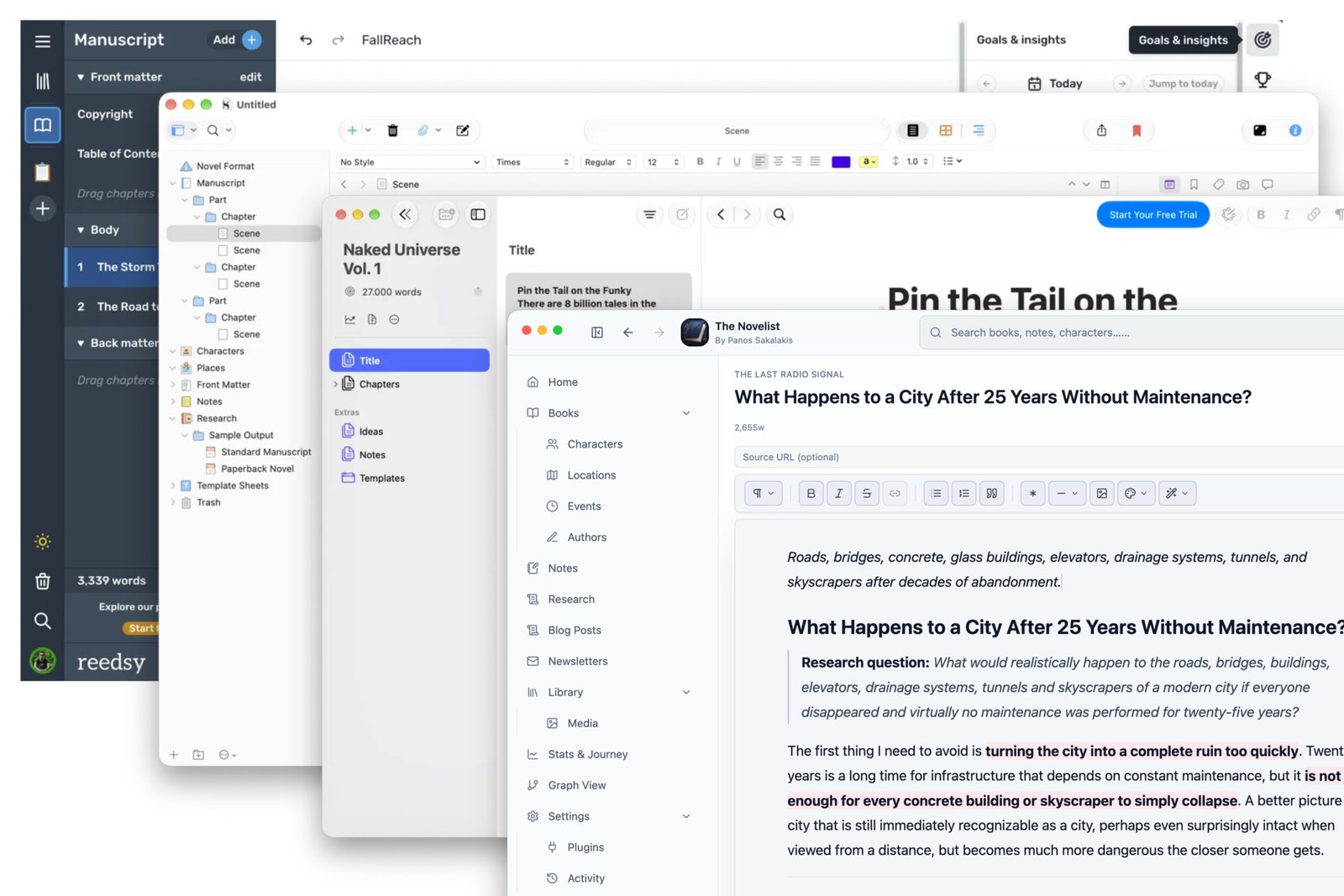Open the Scrivener inspector info icon
This screenshot has width=1344, height=896.
click(x=1294, y=130)
